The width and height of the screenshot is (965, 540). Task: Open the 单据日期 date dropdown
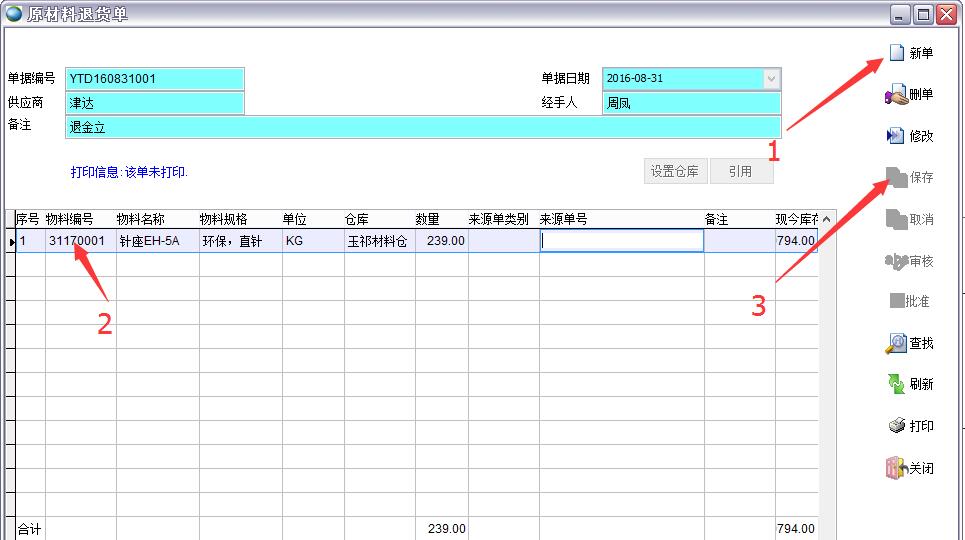(771, 79)
